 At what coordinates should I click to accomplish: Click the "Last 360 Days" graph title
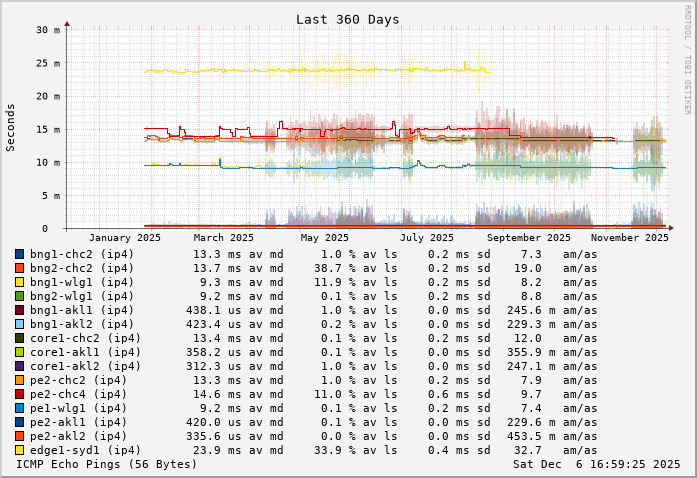[x=347, y=19]
